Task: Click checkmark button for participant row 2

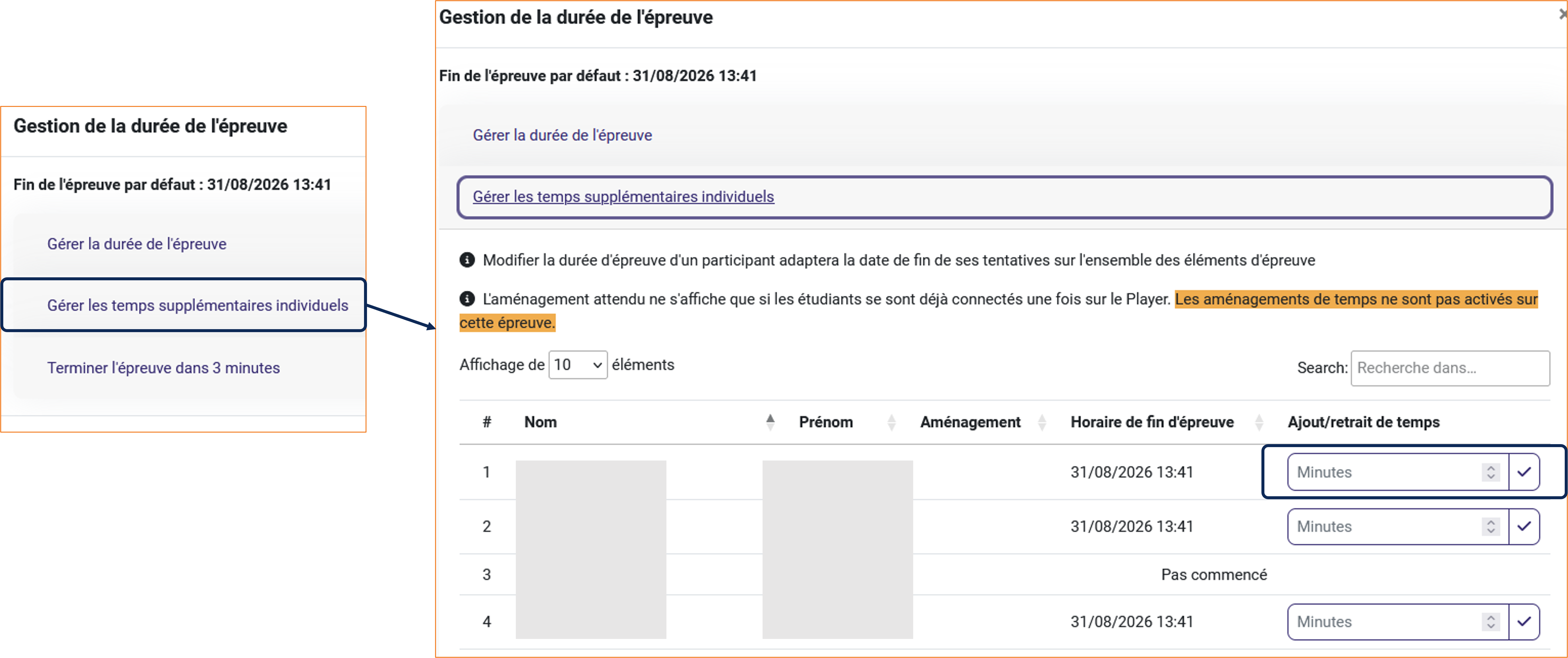Action: (x=1524, y=526)
